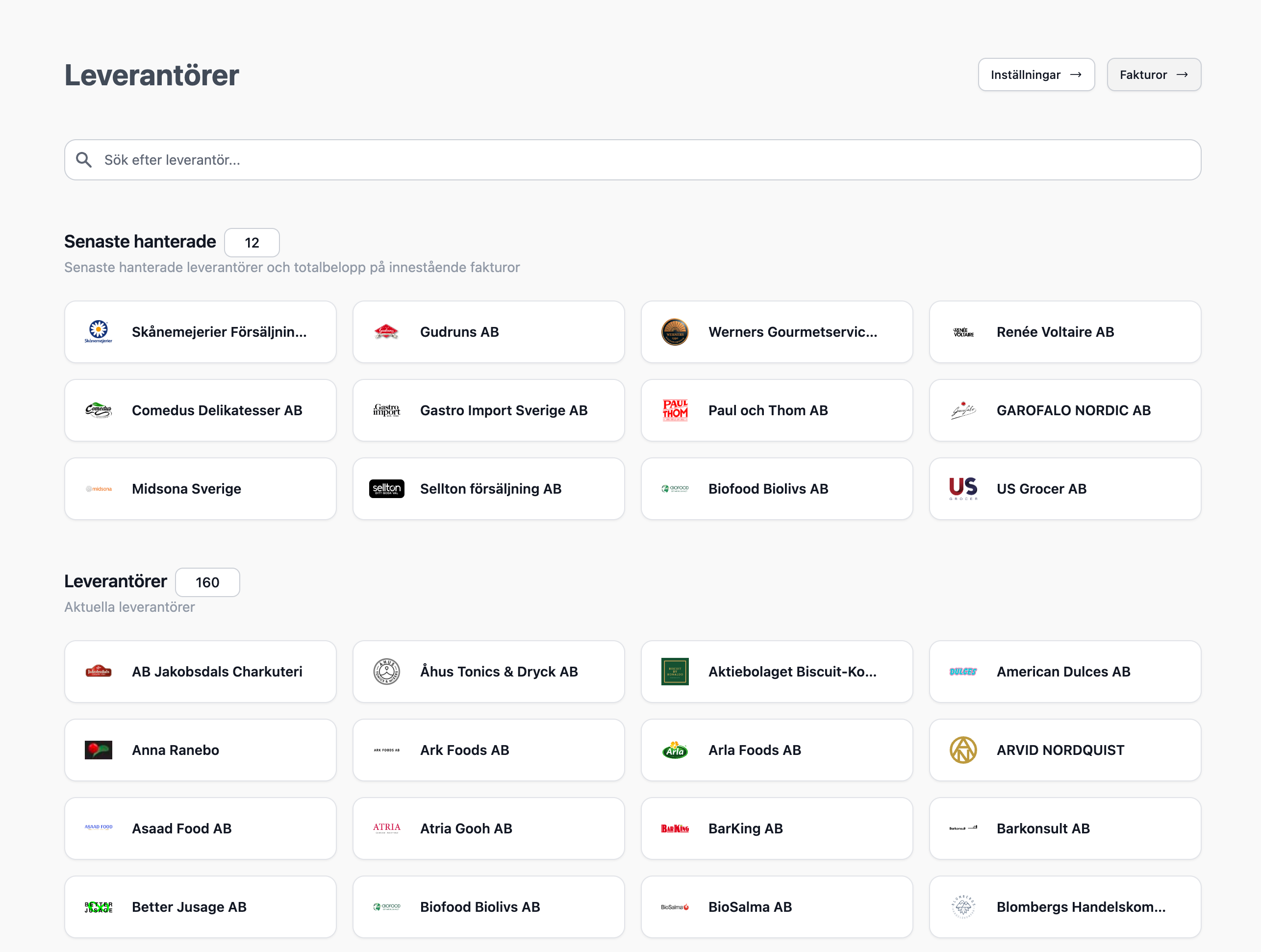
Task: Click the Comedus green logo
Action: (99, 410)
